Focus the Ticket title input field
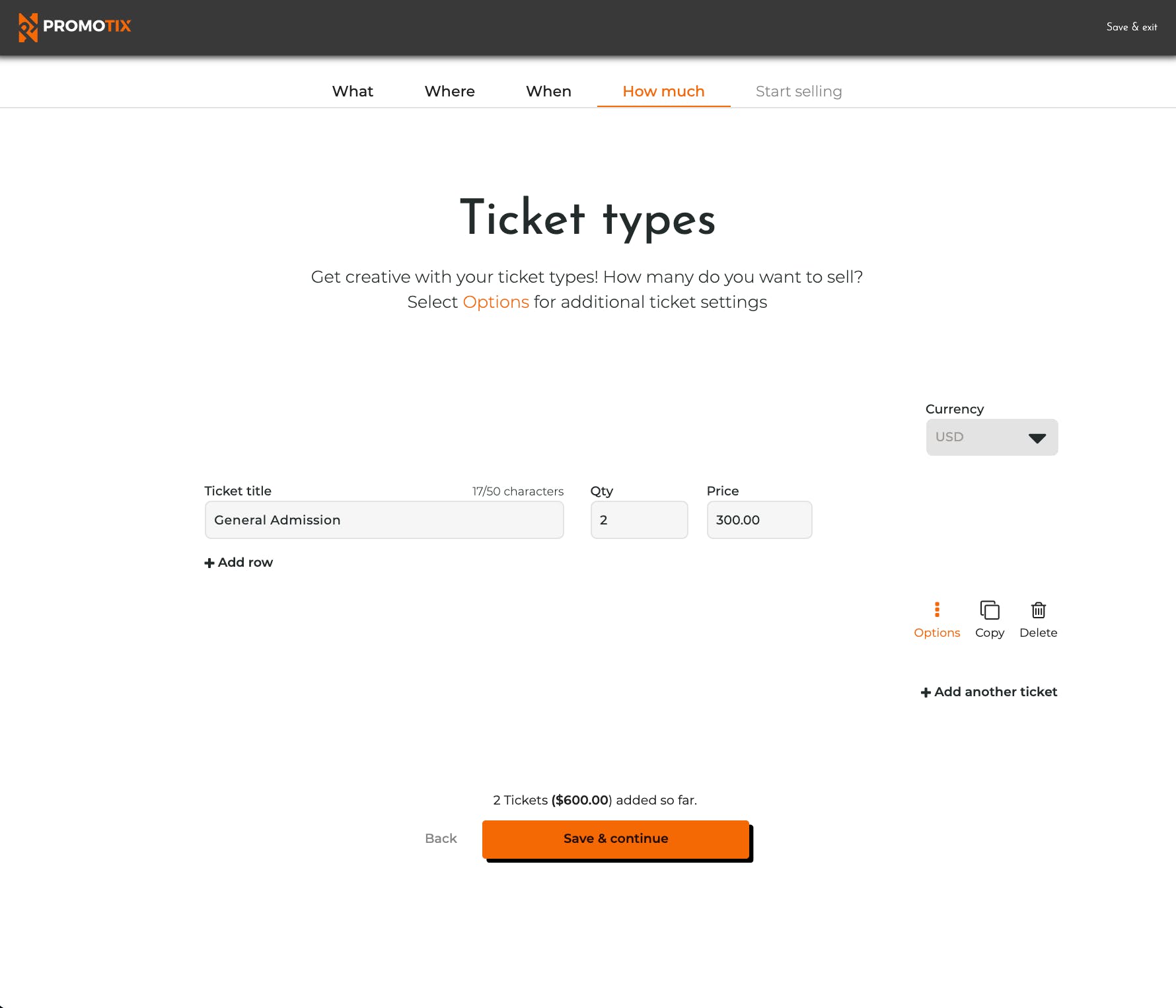The image size is (1176, 1008). (384, 520)
